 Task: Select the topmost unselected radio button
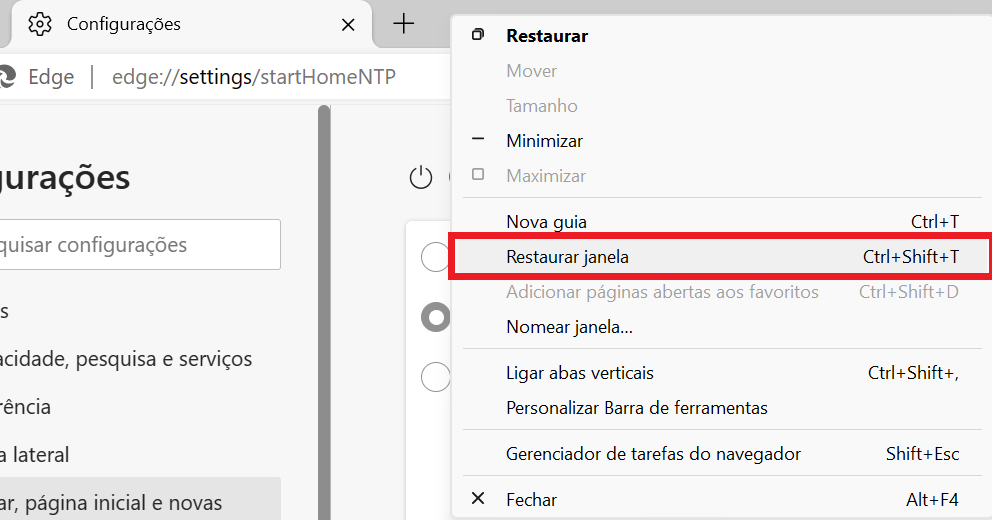pos(435,257)
